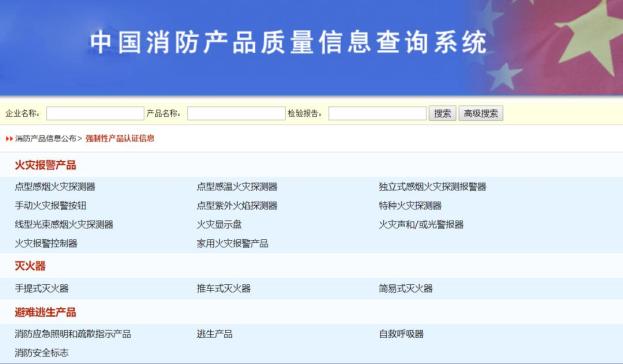Open 特种火灾探测器 link
The height and width of the screenshot is (364, 623).
click(410, 205)
